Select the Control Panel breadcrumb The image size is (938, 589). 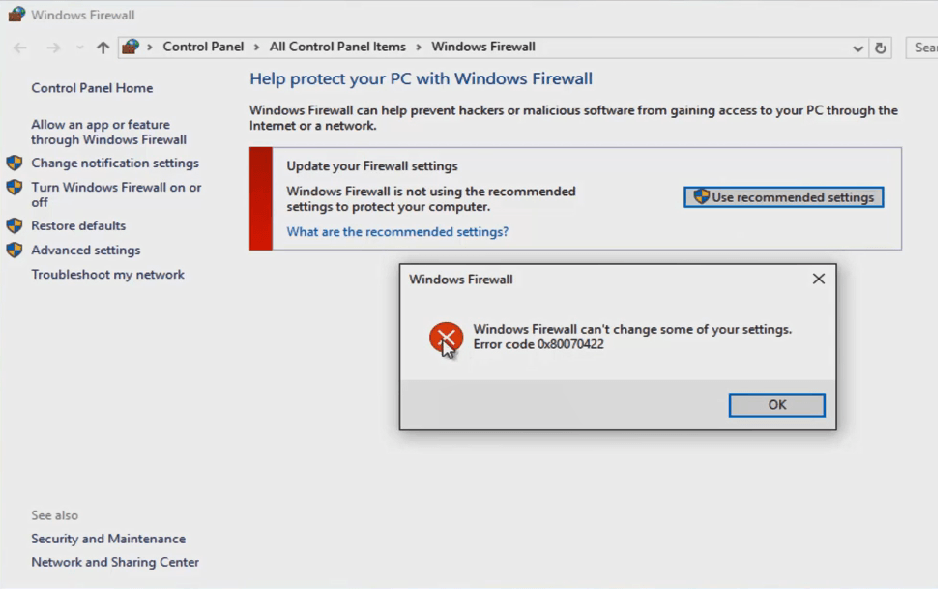click(x=203, y=47)
